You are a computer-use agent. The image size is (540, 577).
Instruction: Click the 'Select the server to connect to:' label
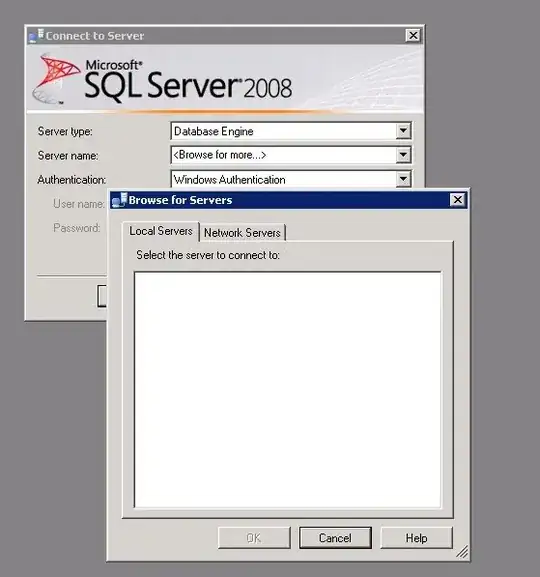click(x=208, y=255)
